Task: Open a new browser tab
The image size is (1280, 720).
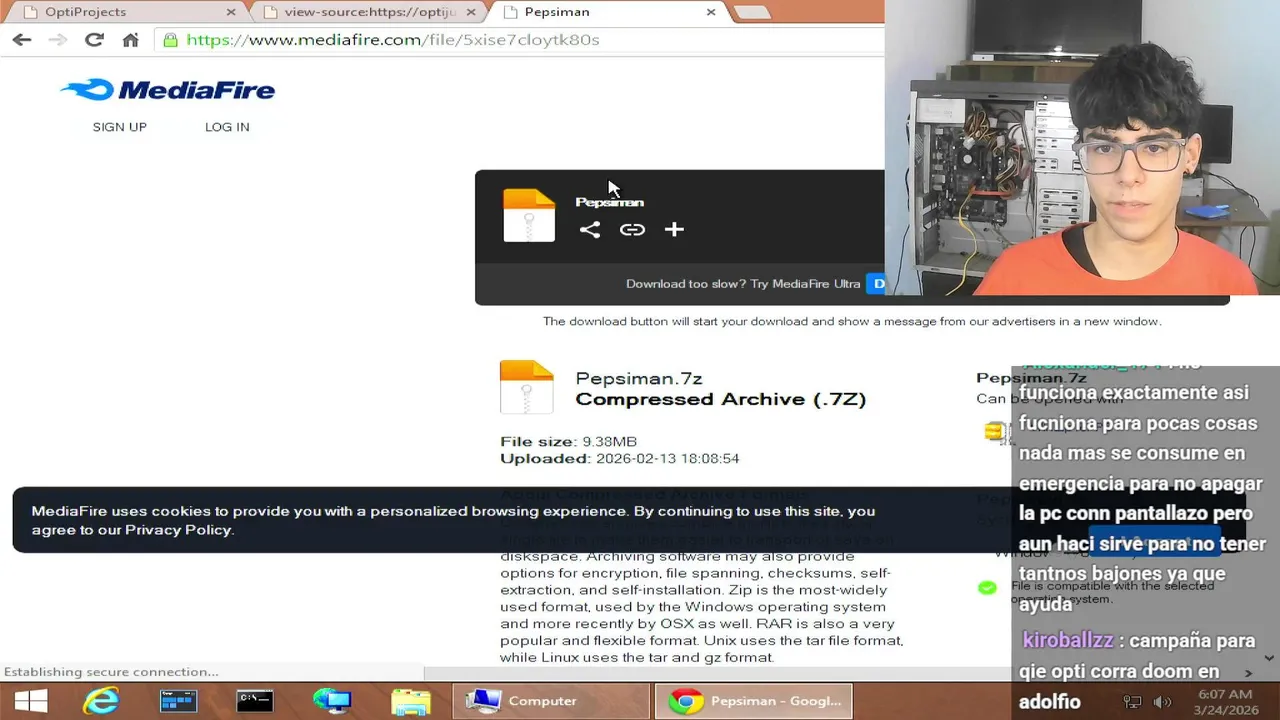Action: 752,12
